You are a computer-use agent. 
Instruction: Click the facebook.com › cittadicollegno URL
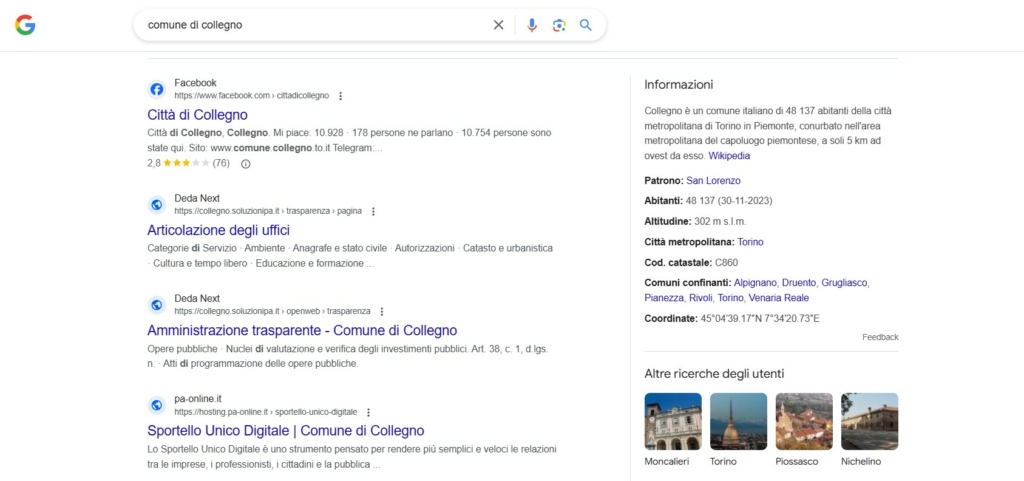251,96
